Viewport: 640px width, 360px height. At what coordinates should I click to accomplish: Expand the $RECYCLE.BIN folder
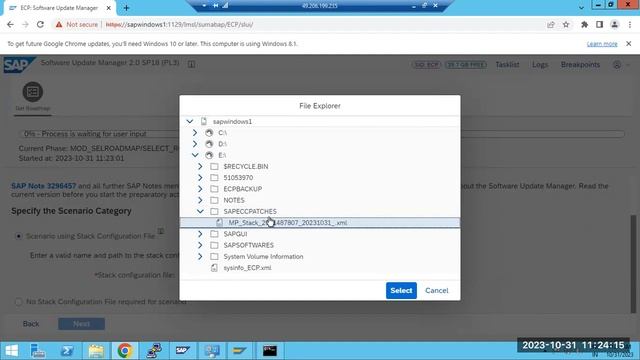(x=200, y=167)
